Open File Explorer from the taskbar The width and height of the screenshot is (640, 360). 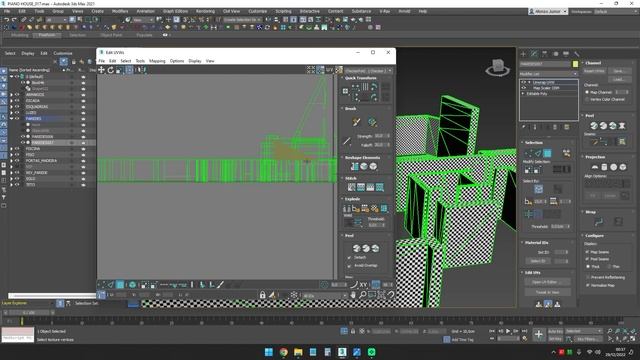(298, 352)
